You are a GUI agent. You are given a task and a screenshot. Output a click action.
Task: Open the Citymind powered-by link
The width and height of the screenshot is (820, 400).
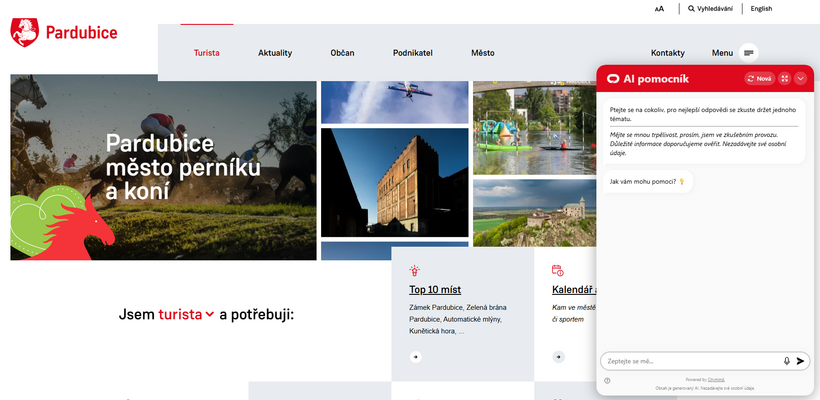pyautogui.click(x=716, y=380)
